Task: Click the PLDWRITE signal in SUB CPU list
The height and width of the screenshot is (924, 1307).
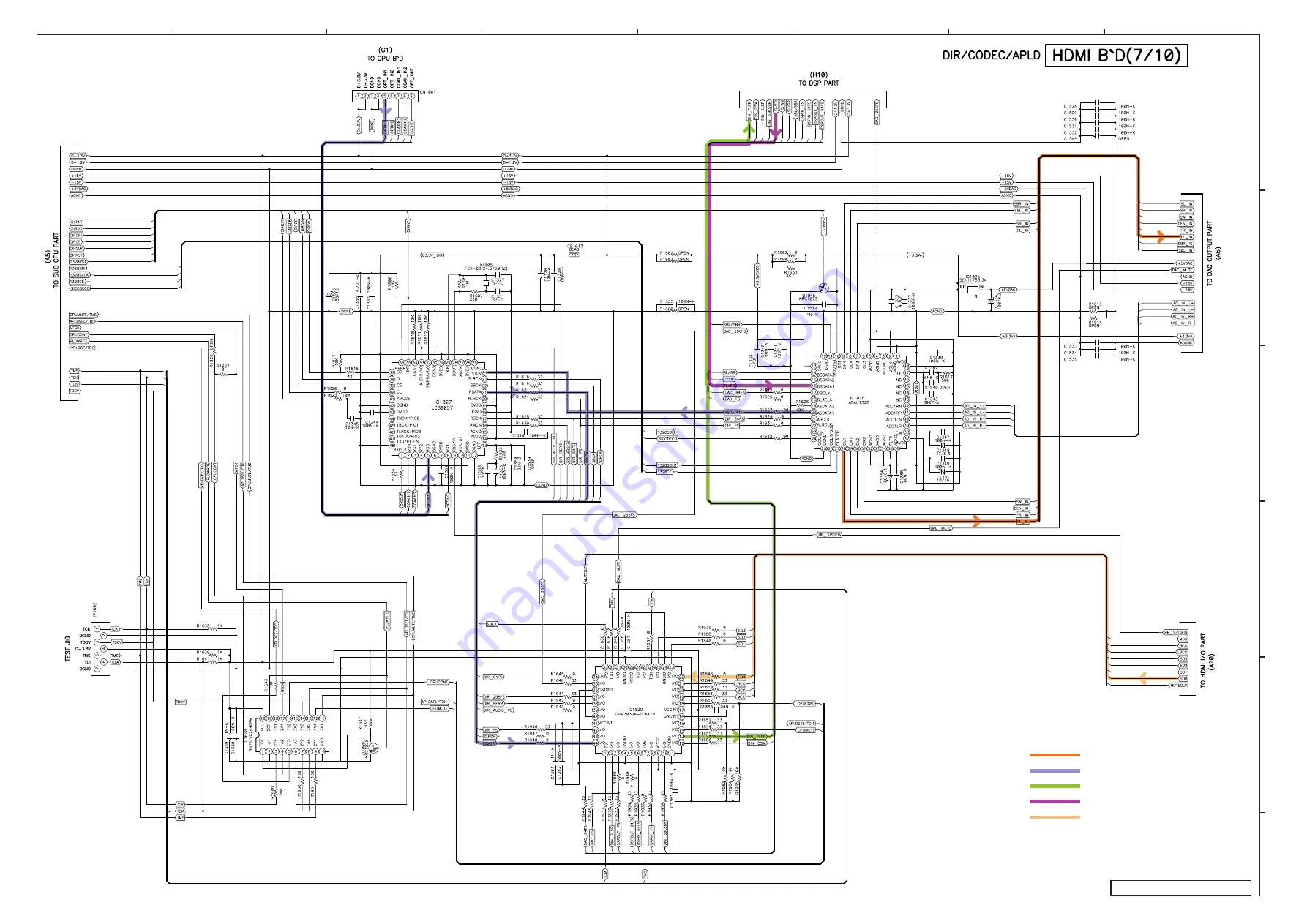Action: [79, 342]
